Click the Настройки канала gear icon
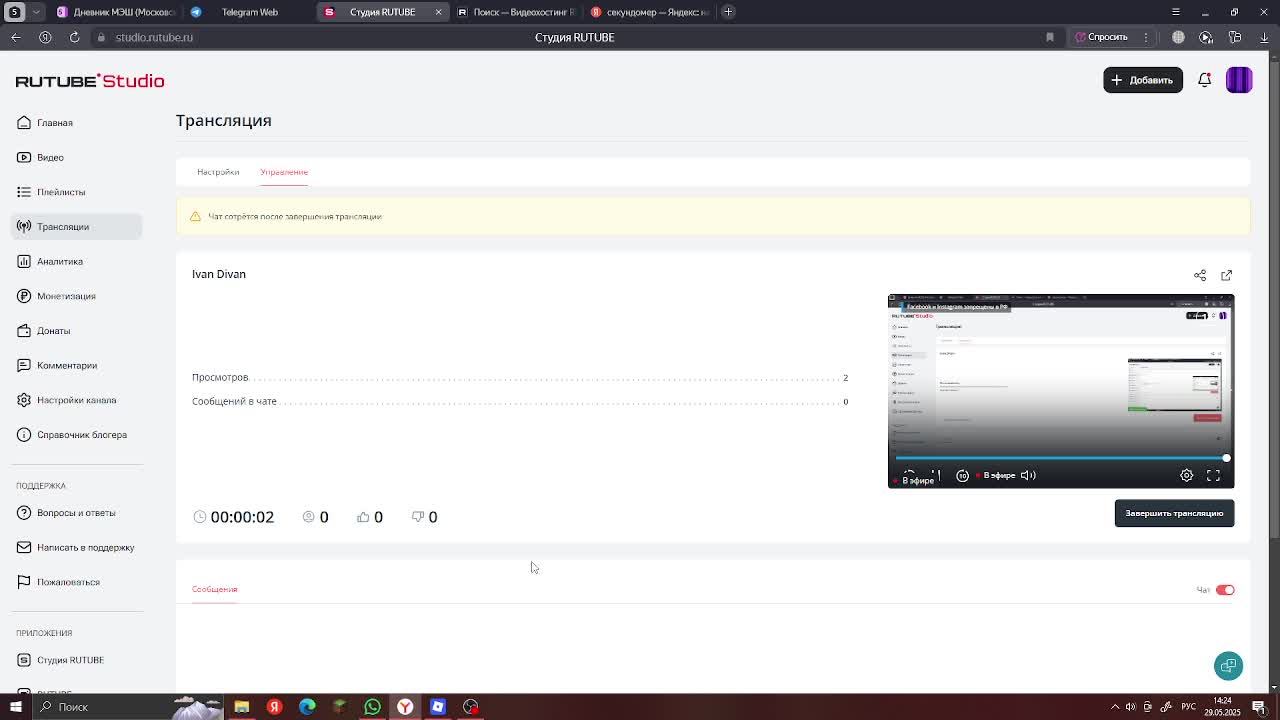This screenshot has width=1280, height=720. [x=24, y=400]
